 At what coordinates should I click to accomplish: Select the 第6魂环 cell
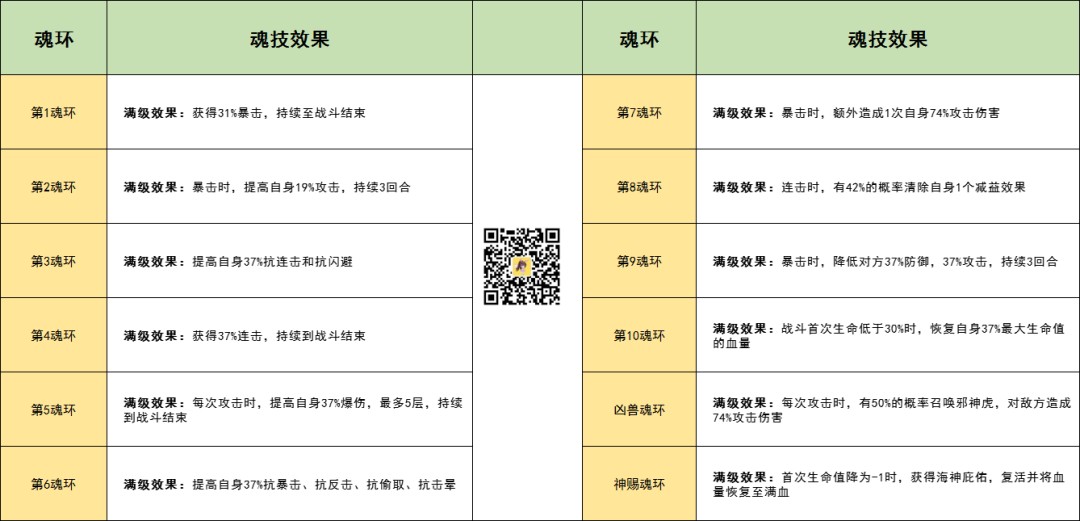pos(54,484)
